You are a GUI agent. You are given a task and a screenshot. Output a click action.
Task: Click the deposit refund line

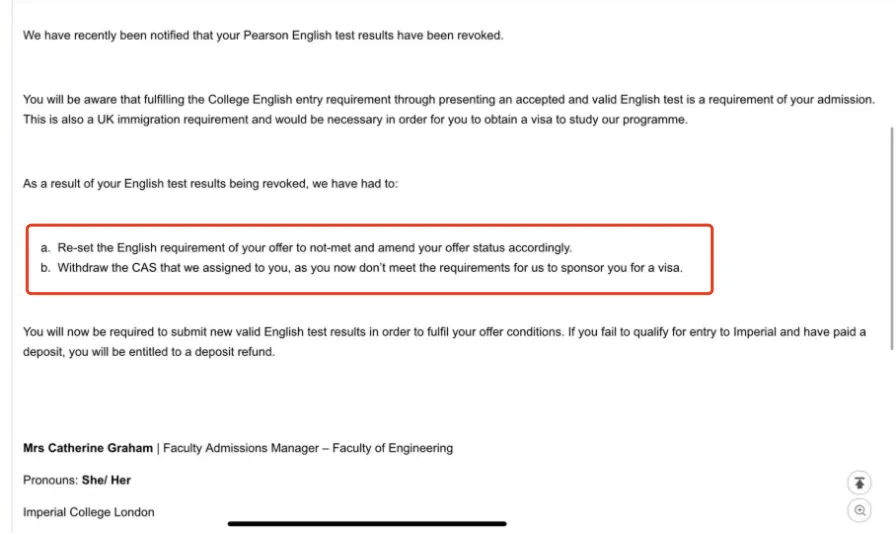tap(148, 352)
